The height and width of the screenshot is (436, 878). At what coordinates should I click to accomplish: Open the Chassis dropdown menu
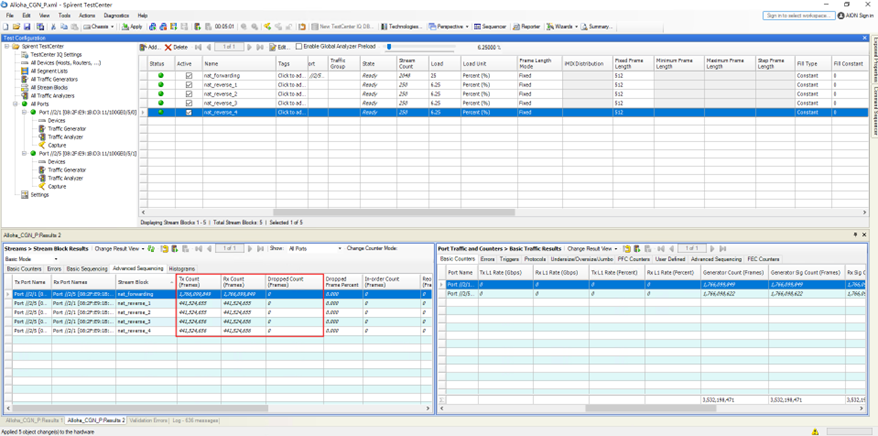(x=100, y=27)
